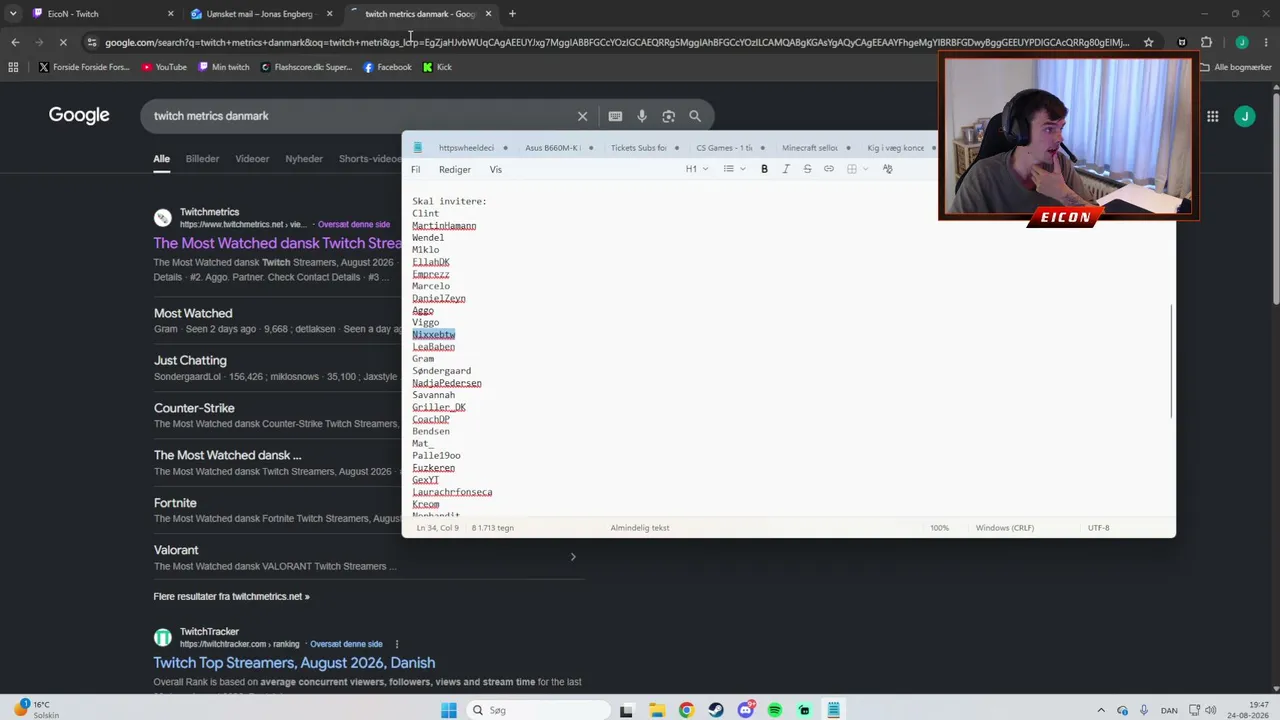This screenshot has width=1280, height=720.
Task: Switch to the Kig i væg Notepad tab
Action: click(896, 148)
